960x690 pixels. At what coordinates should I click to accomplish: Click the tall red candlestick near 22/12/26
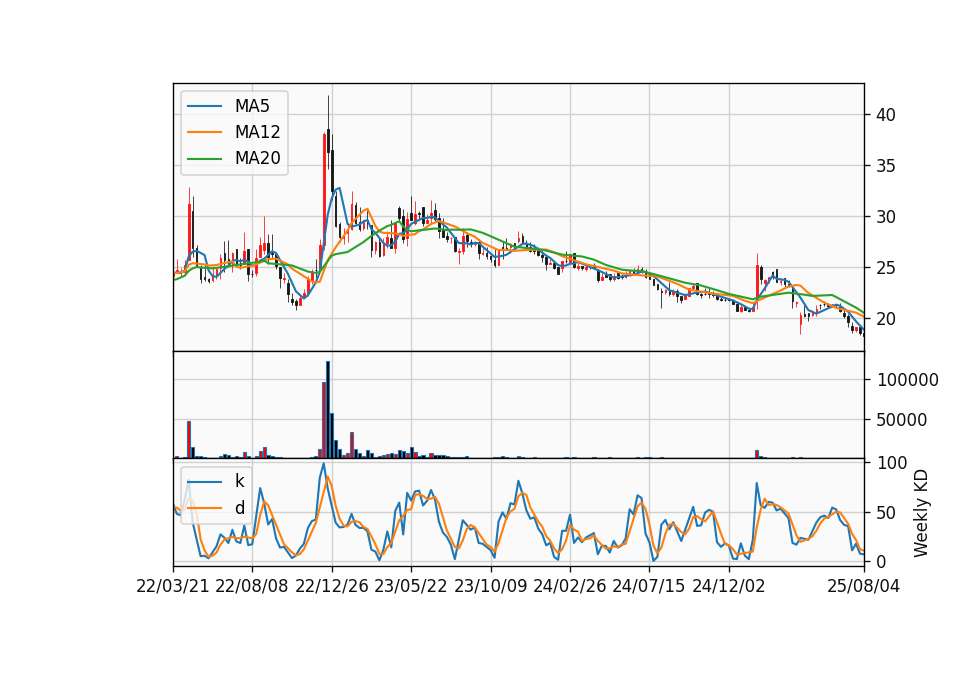point(324,189)
